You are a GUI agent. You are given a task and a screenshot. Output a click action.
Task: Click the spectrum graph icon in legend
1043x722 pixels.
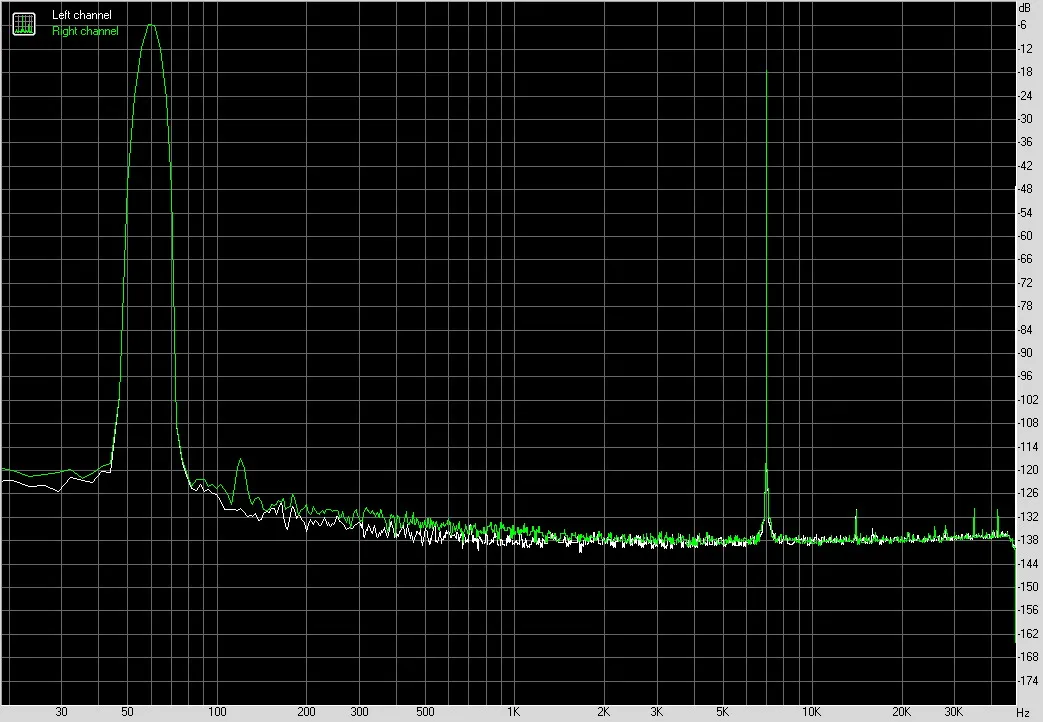(x=24, y=24)
